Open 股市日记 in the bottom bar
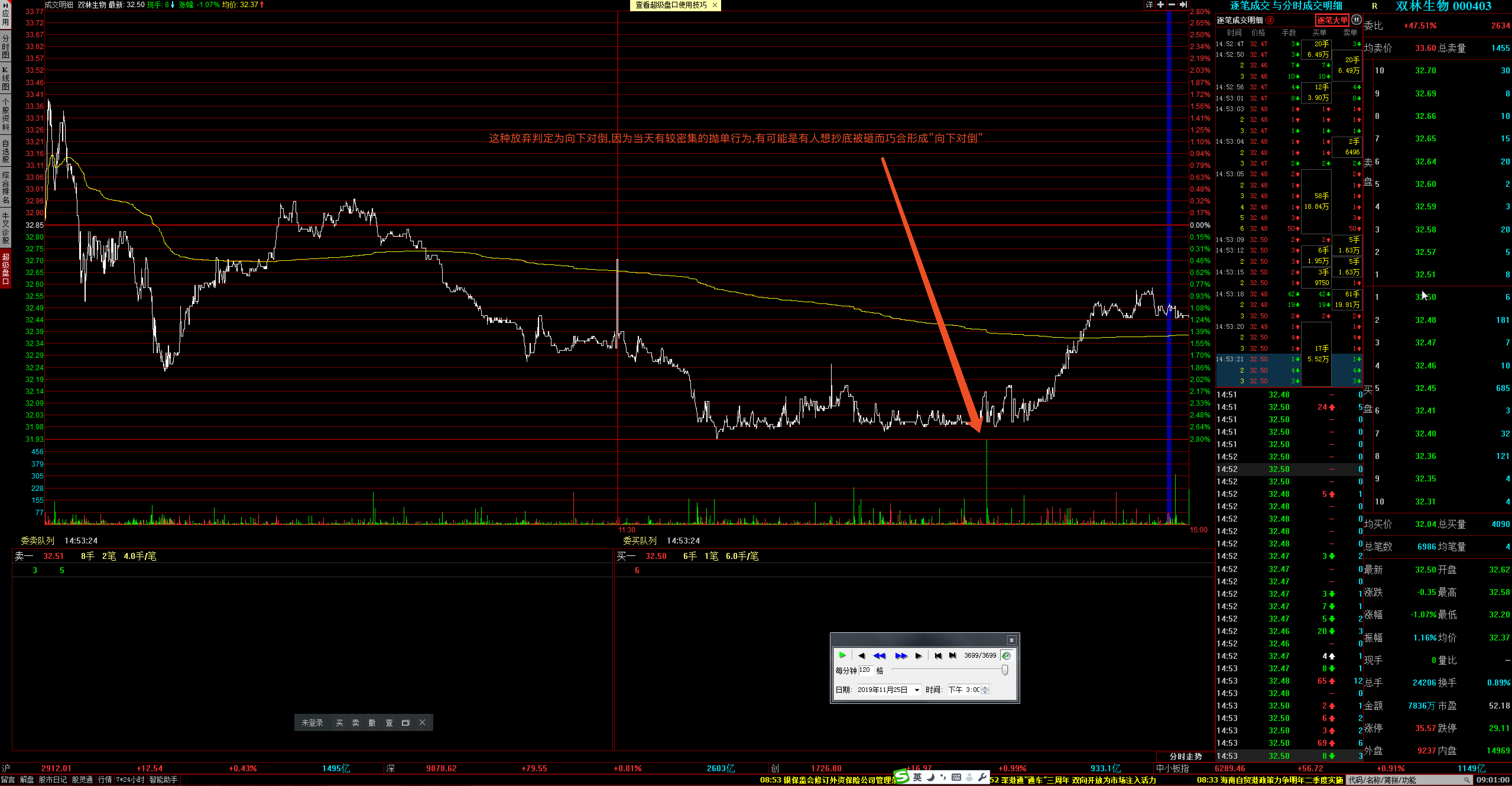Image resolution: width=1512 pixels, height=786 pixels. [53, 780]
